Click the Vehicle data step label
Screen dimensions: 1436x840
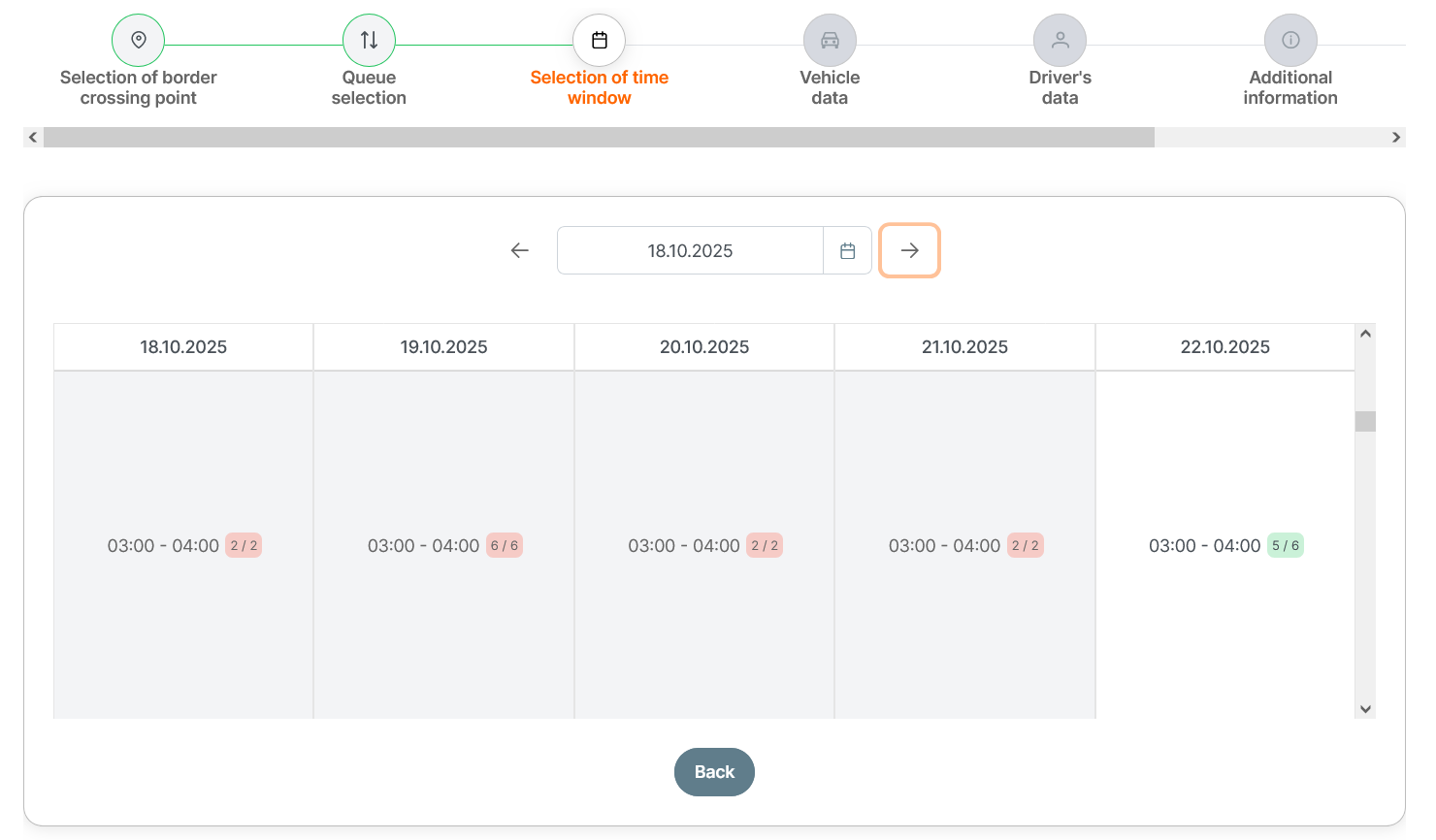830,87
